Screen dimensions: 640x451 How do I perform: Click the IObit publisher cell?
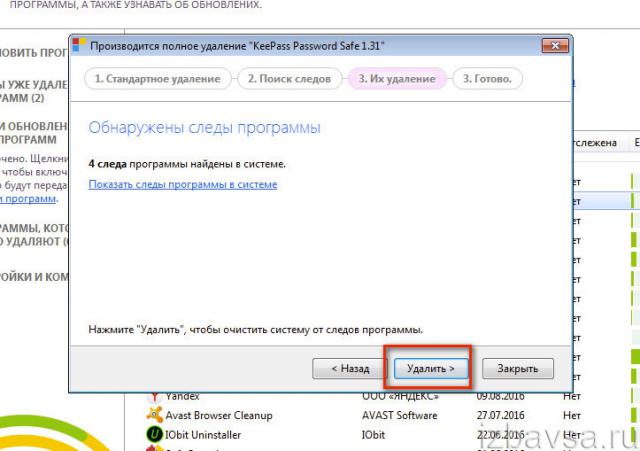point(373,435)
